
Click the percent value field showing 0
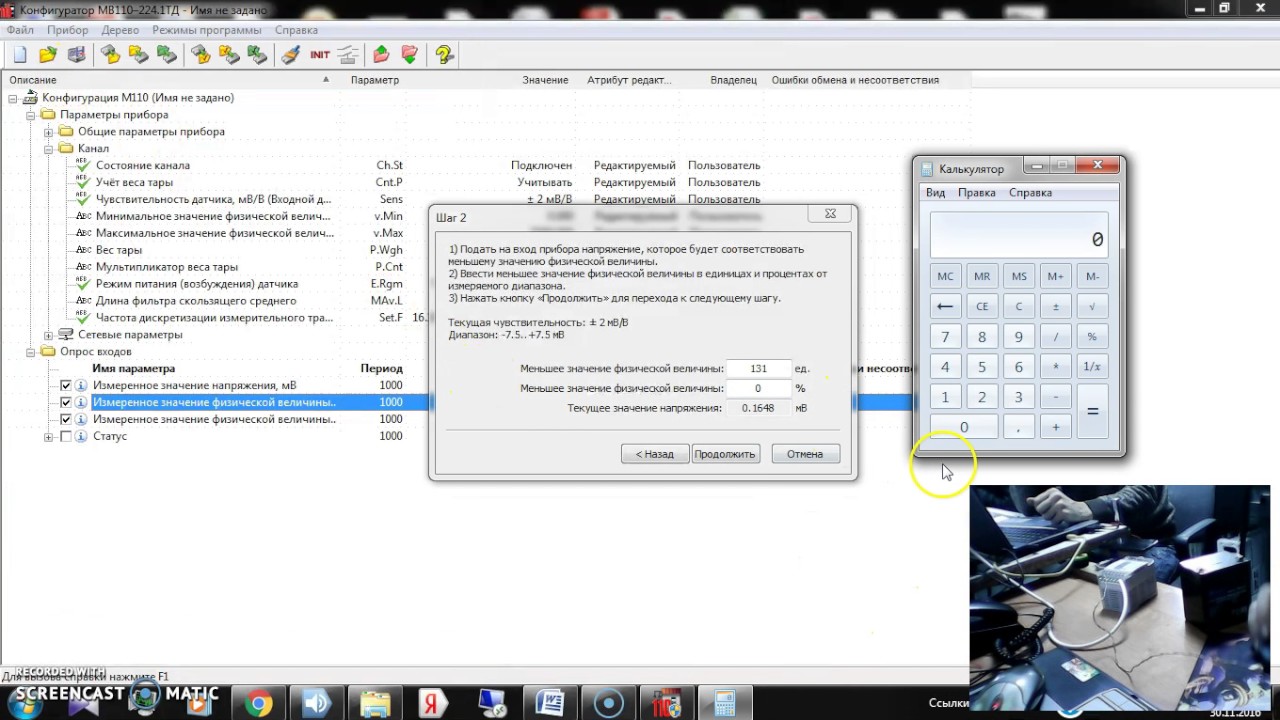click(x=758, y=388)
